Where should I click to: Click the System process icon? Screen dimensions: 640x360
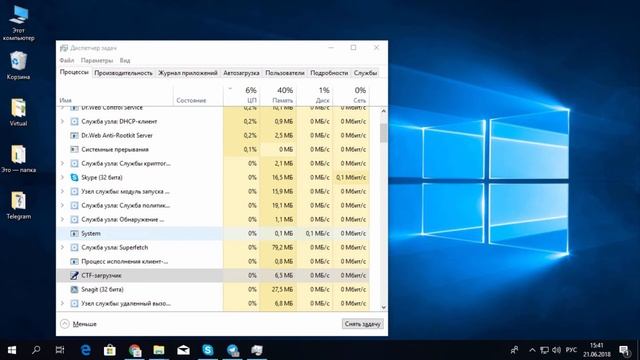[74, 233]
